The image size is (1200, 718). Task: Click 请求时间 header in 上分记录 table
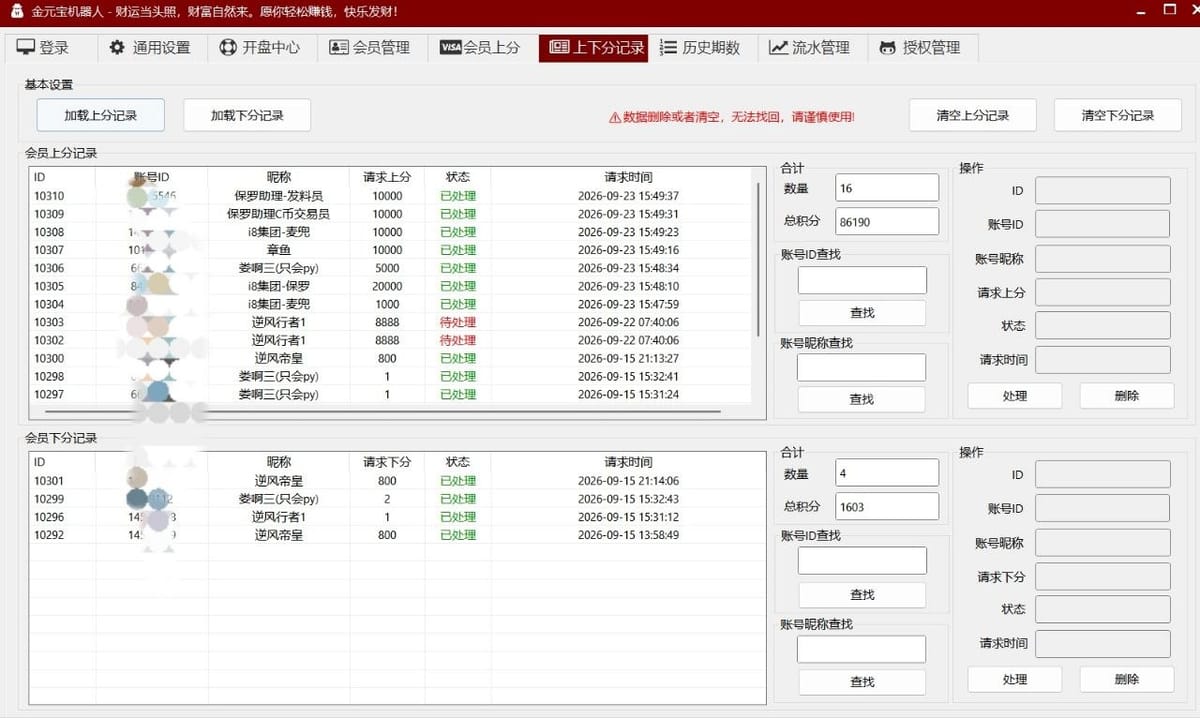[x=628, y=177]
